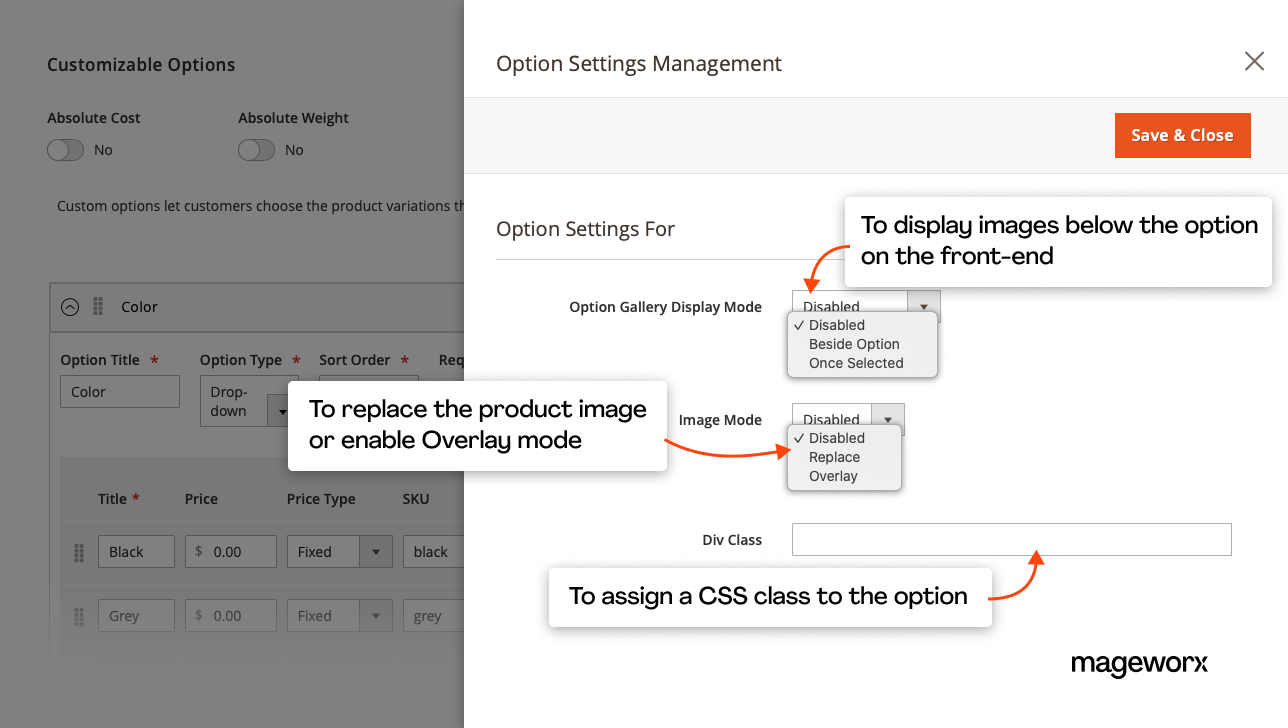Toggle the Absolute Weight switch

pos(256,149)
